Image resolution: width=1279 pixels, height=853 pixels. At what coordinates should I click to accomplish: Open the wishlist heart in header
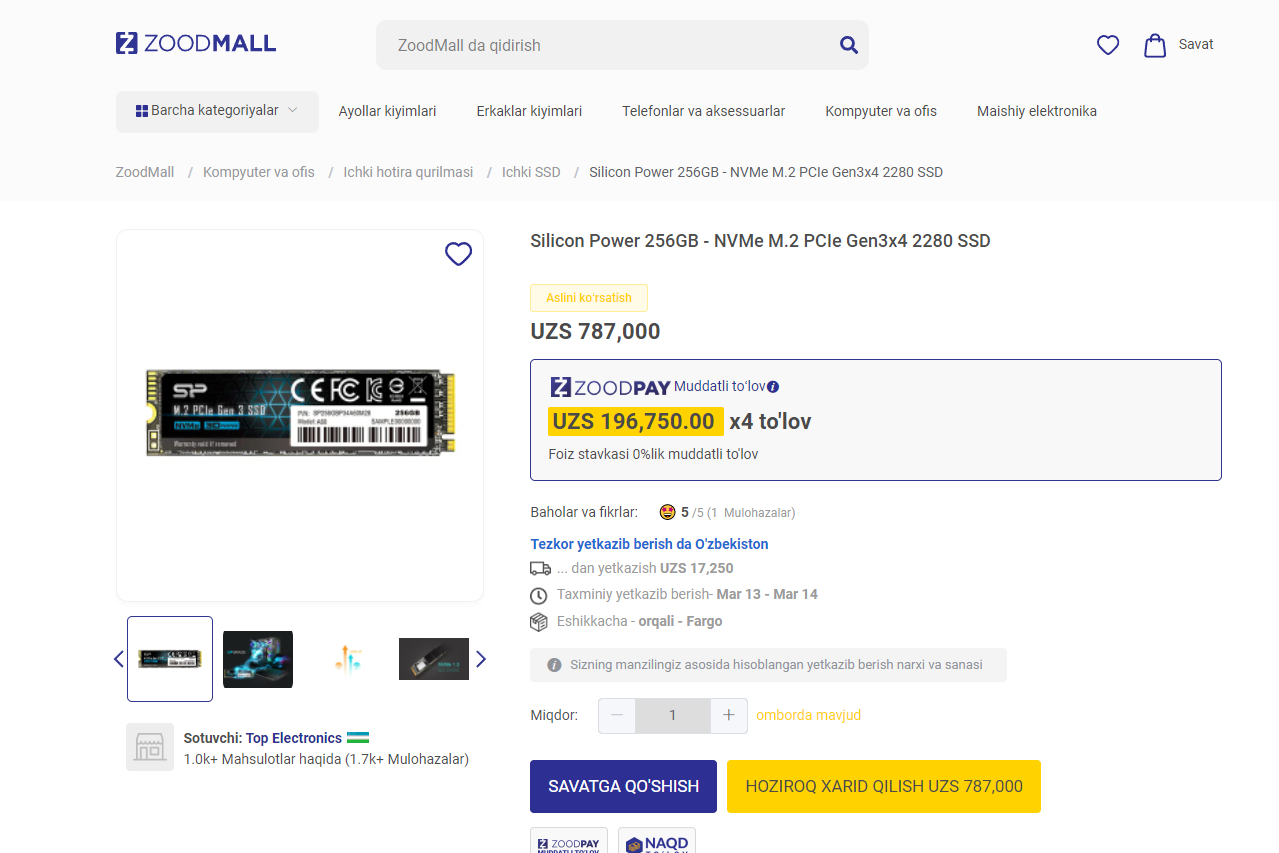(1108, 45)
